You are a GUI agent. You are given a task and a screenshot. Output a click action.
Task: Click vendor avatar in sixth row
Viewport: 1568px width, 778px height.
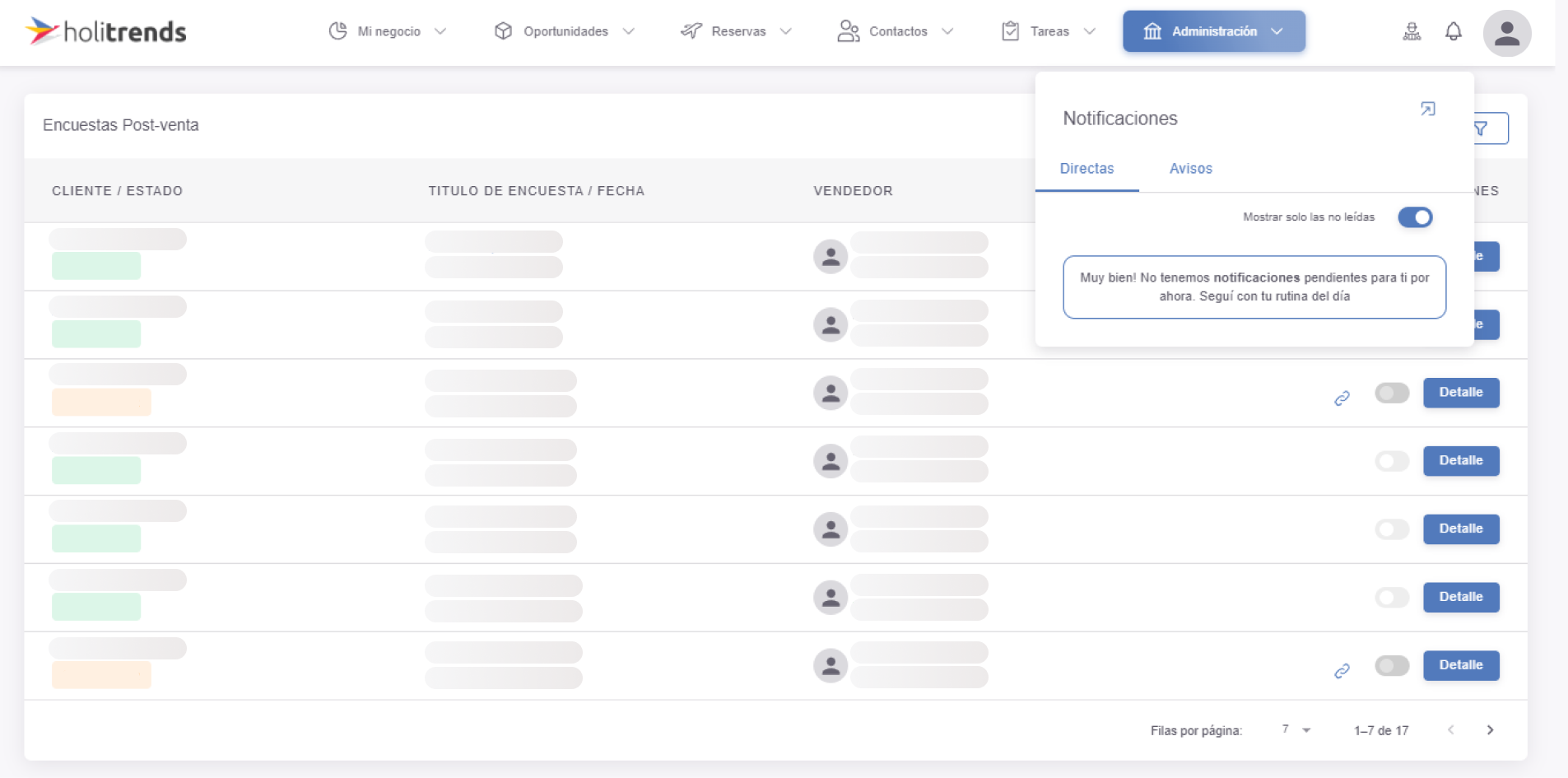(831, 598)
